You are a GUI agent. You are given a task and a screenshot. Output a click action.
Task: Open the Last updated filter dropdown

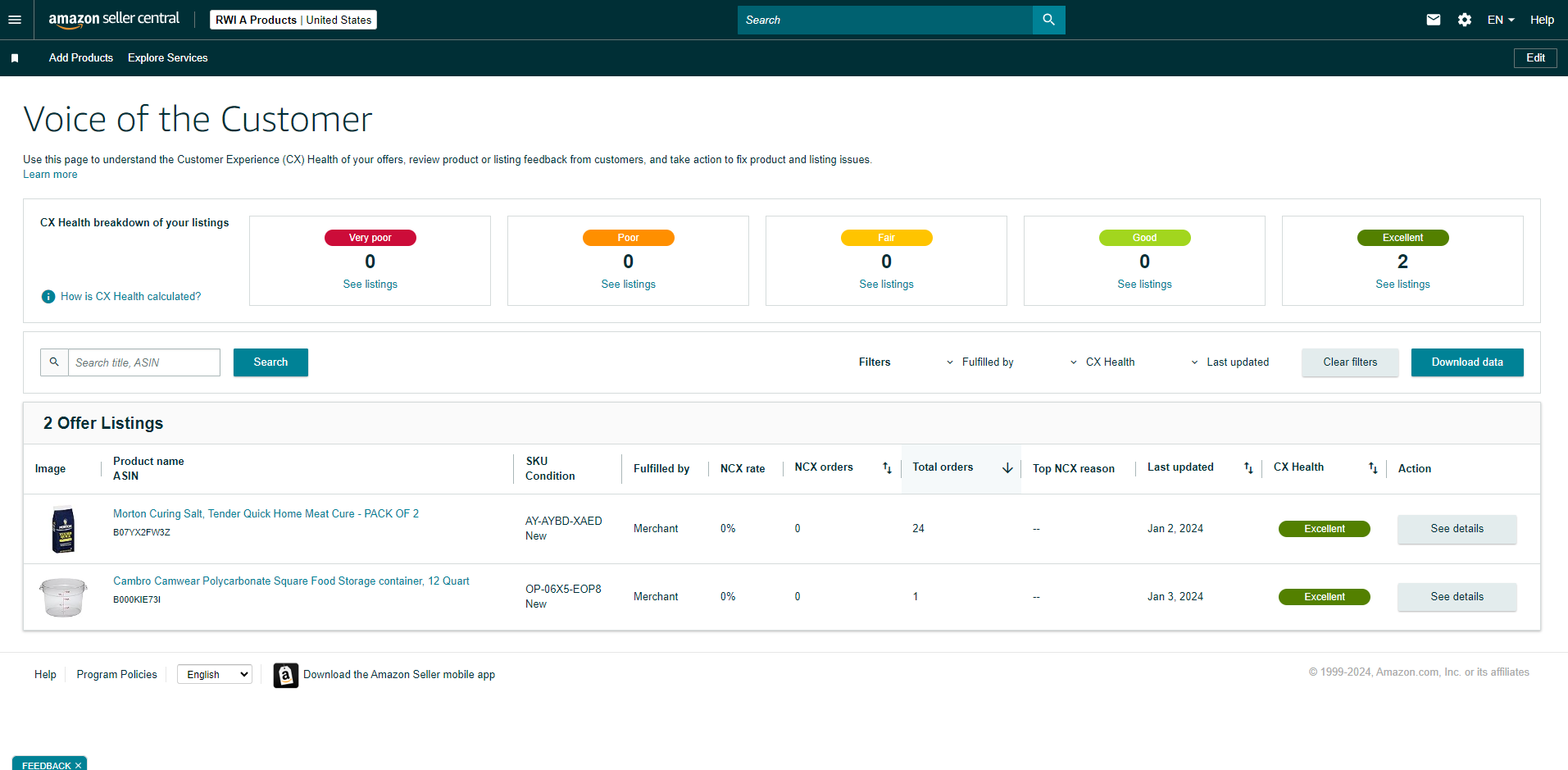tap(1229, 362)
